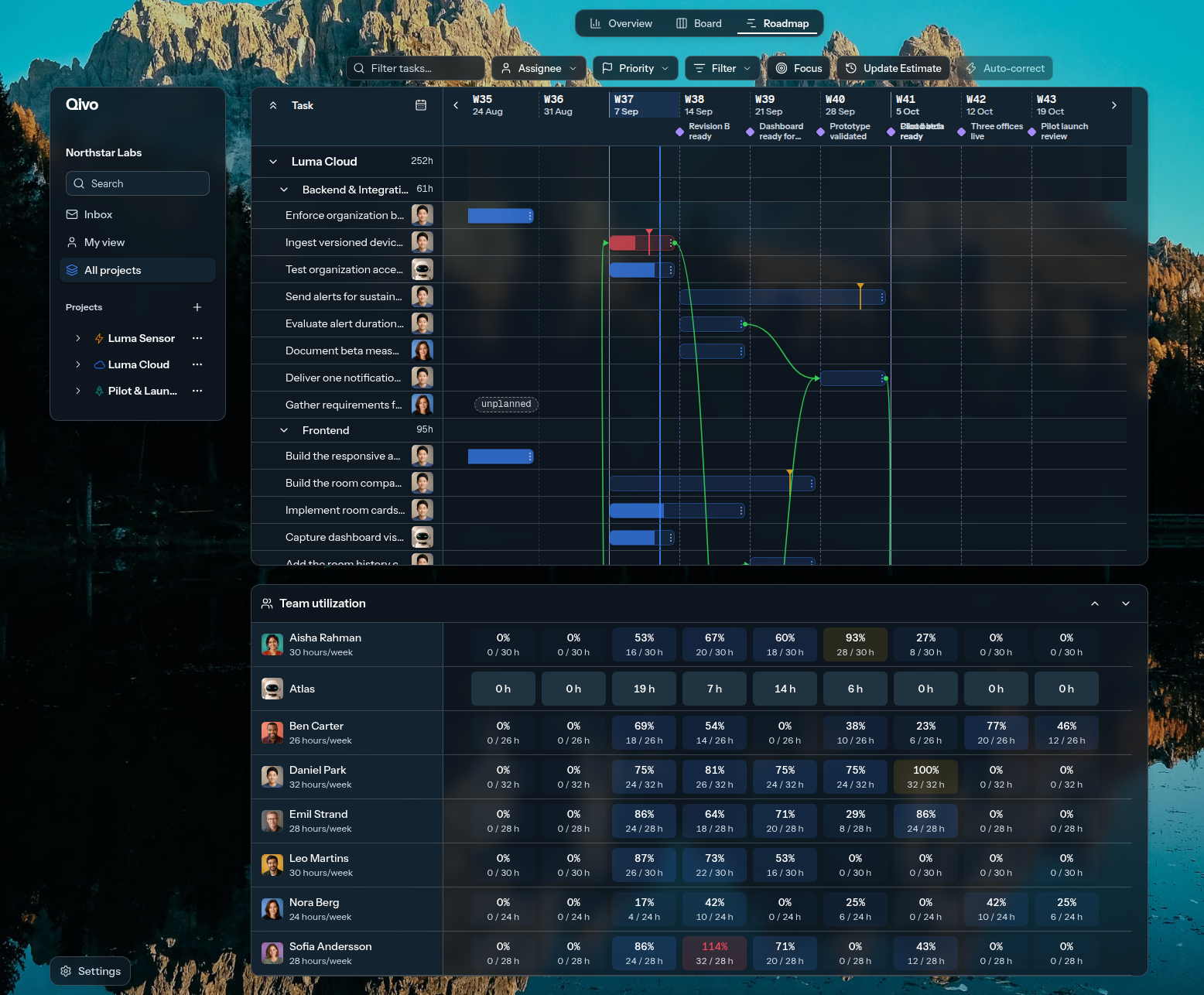Viewport: 1204px width, 995px height.
Task: Open more options for Pilot & Launch project
Action: [197, 391]
